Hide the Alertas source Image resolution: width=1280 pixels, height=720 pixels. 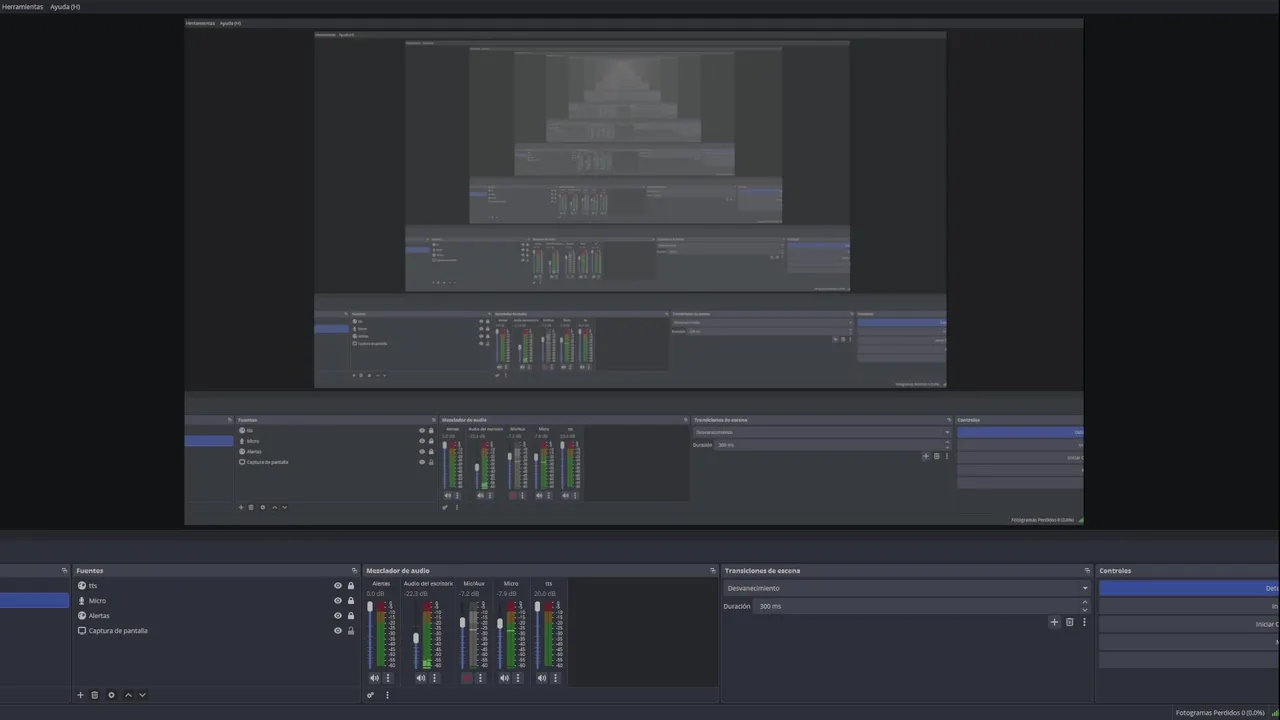tap(338, 616)
